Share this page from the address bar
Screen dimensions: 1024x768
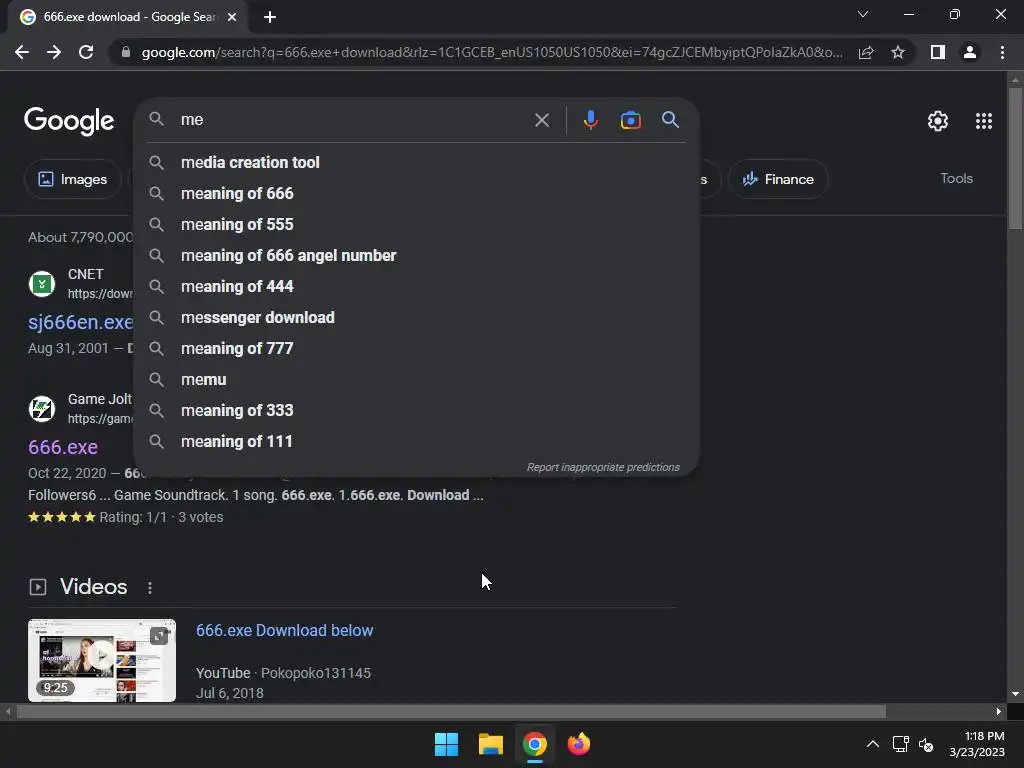pos(866,52)
